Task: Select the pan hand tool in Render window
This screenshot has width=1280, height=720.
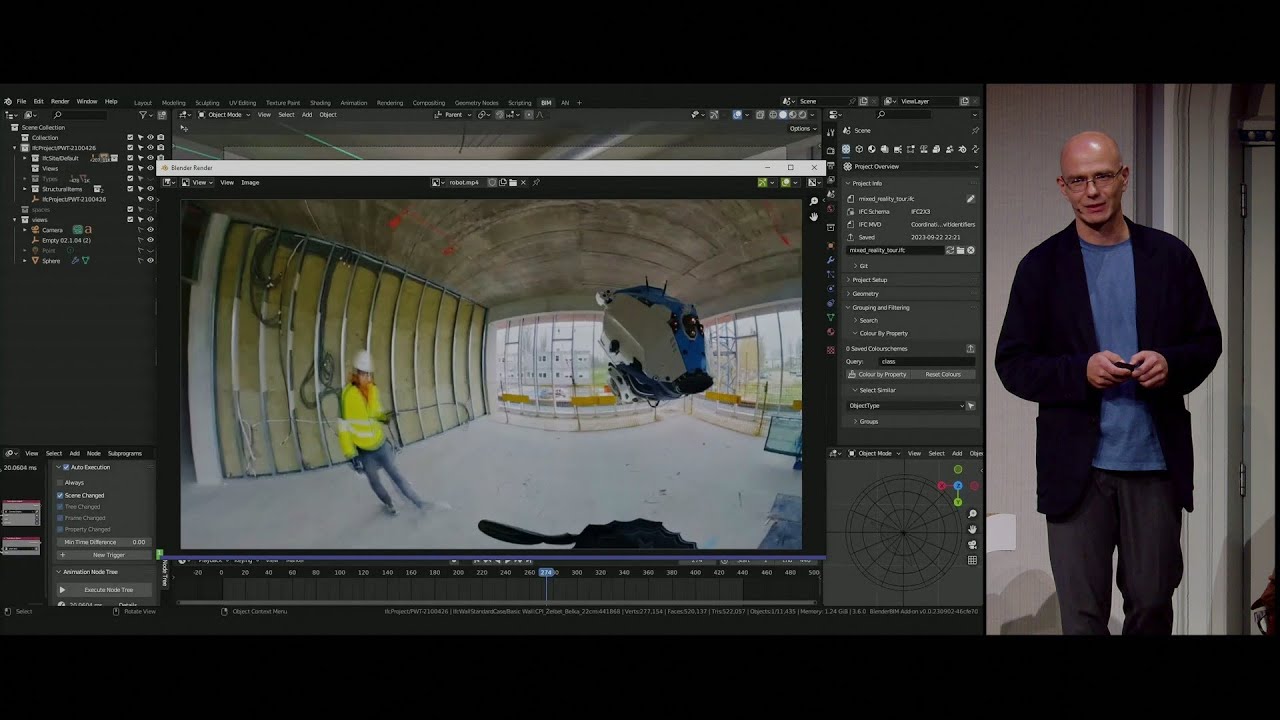Action: click(x=813, y=216)
